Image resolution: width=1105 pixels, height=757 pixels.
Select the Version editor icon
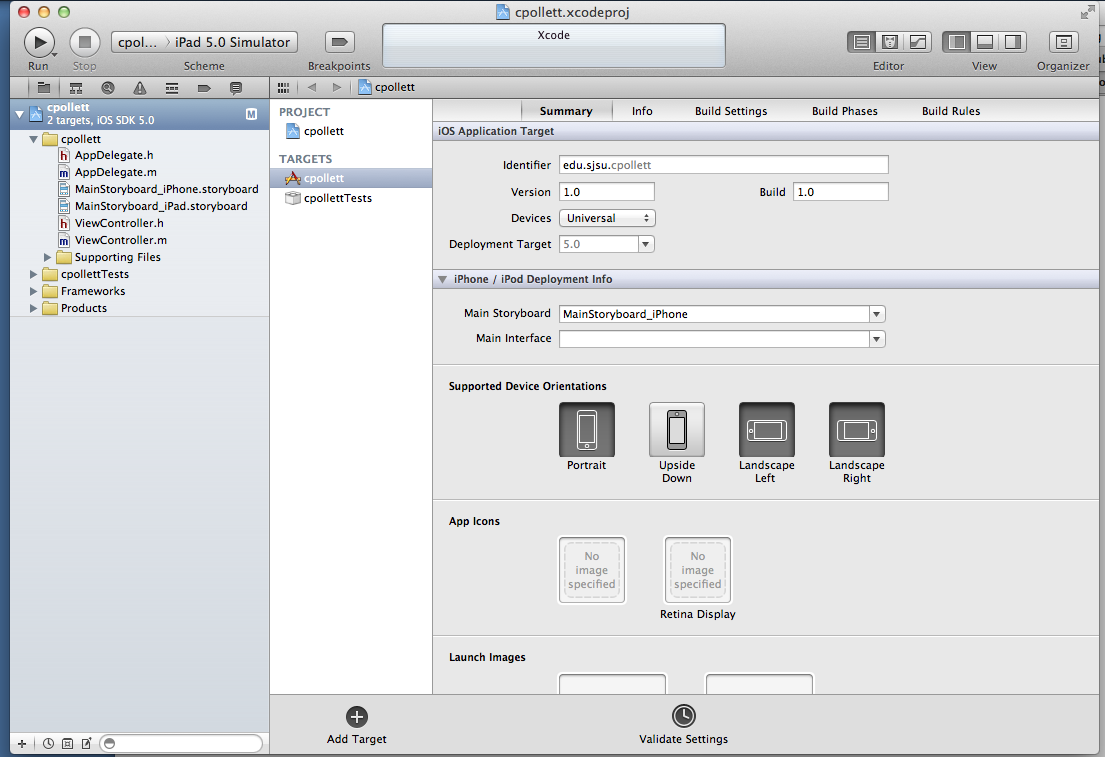click(918, 42)
